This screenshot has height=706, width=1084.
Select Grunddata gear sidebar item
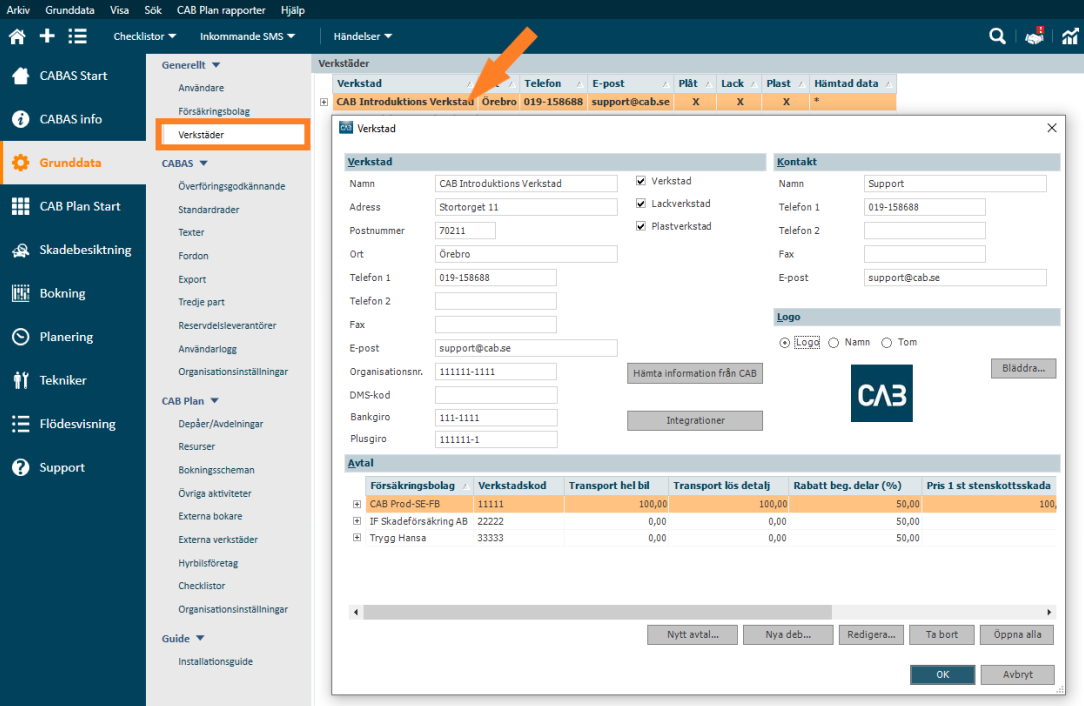point(73,162)
